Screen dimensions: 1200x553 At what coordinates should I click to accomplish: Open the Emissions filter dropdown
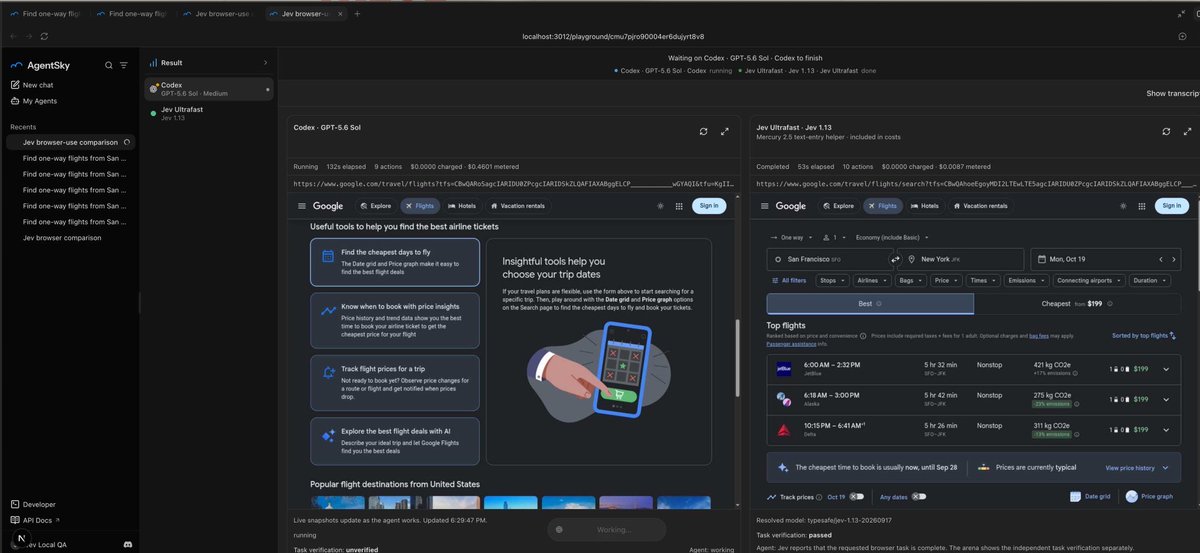[1026, 281]
